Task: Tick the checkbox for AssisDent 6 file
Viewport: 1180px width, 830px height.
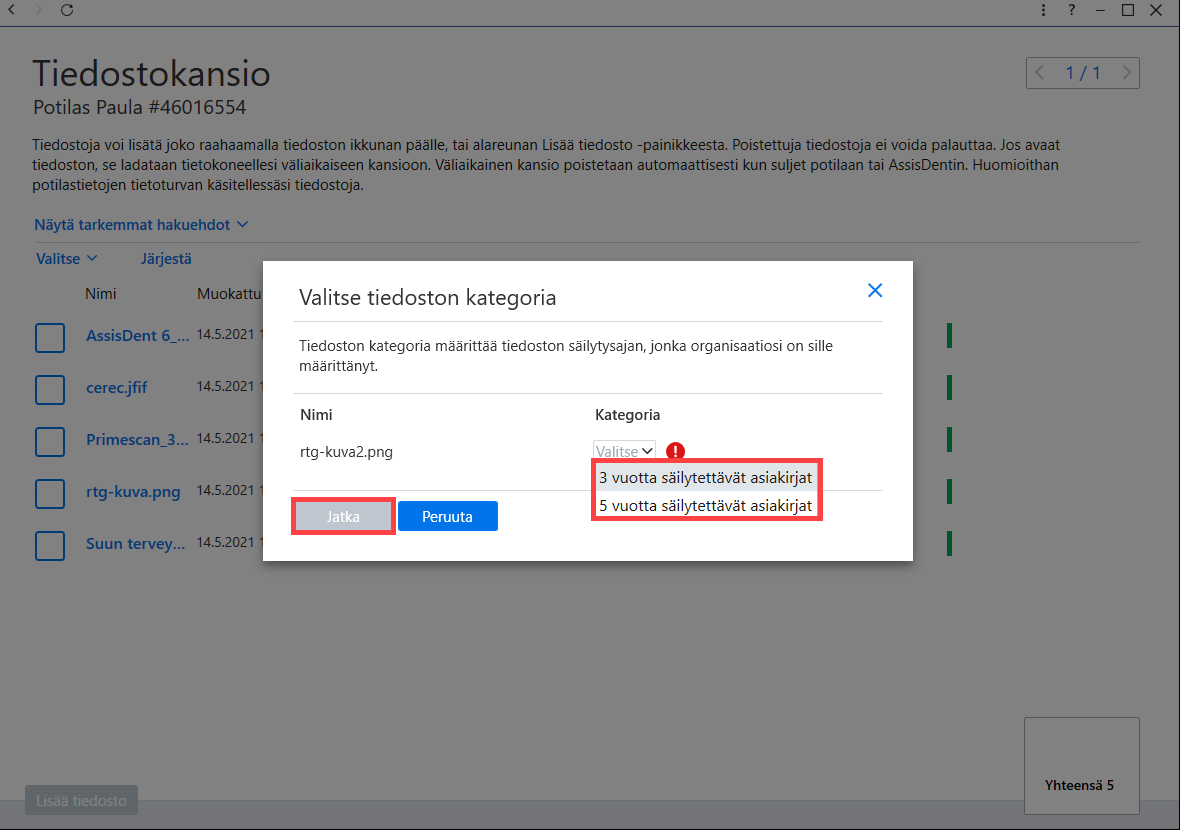Action: (x=50, y=338)
